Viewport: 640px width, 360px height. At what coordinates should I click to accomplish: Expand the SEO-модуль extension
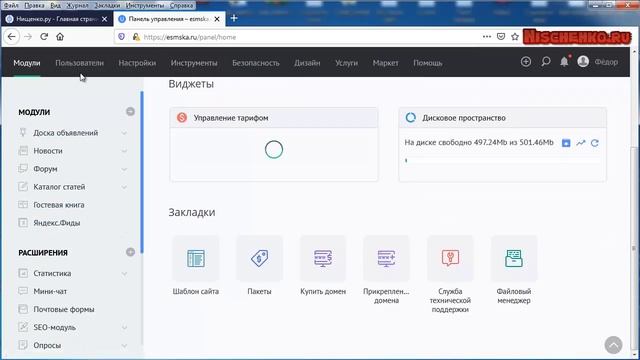point(124,327)
